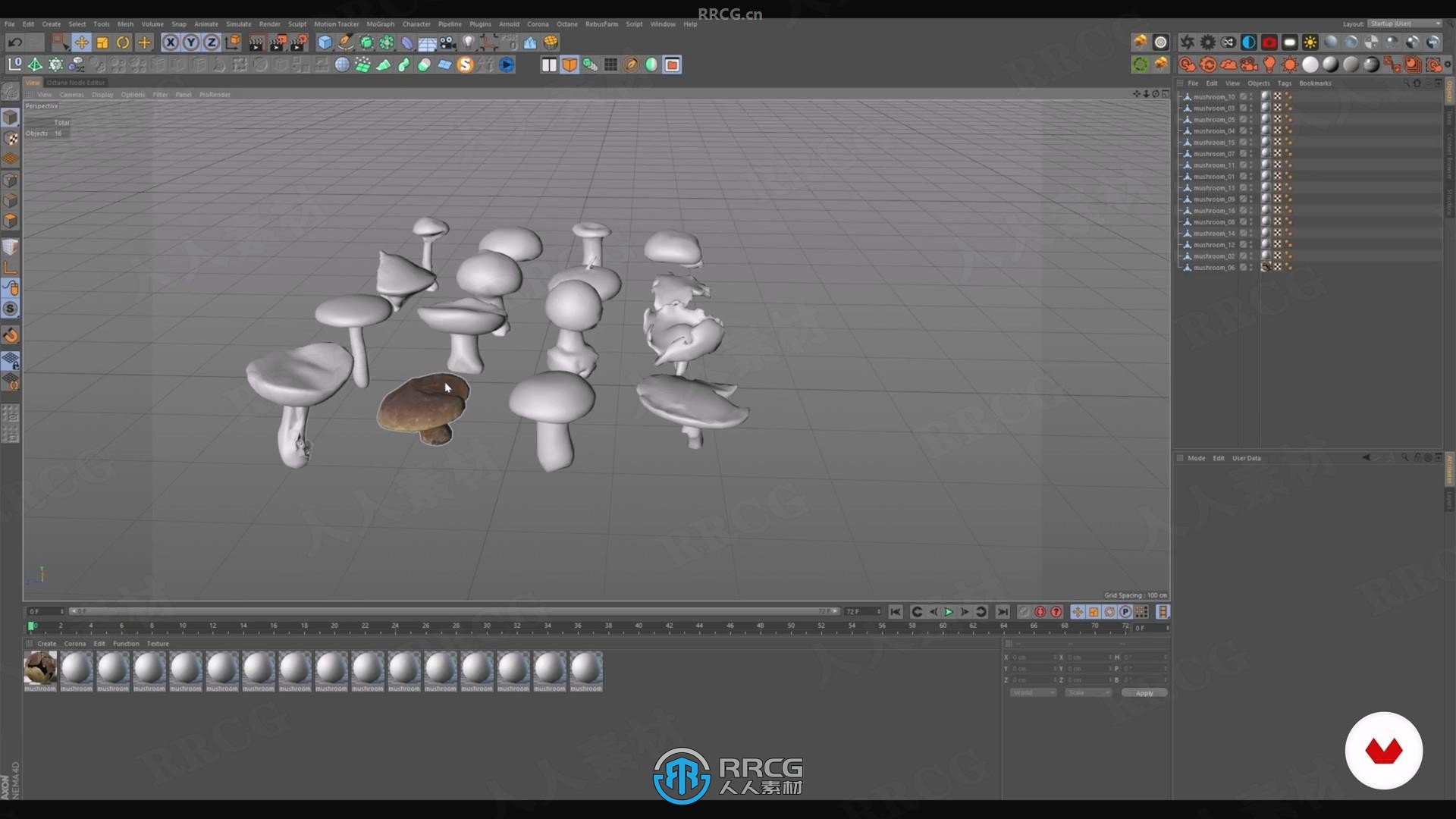Open the material manager Create menu

tap(47, 644)
